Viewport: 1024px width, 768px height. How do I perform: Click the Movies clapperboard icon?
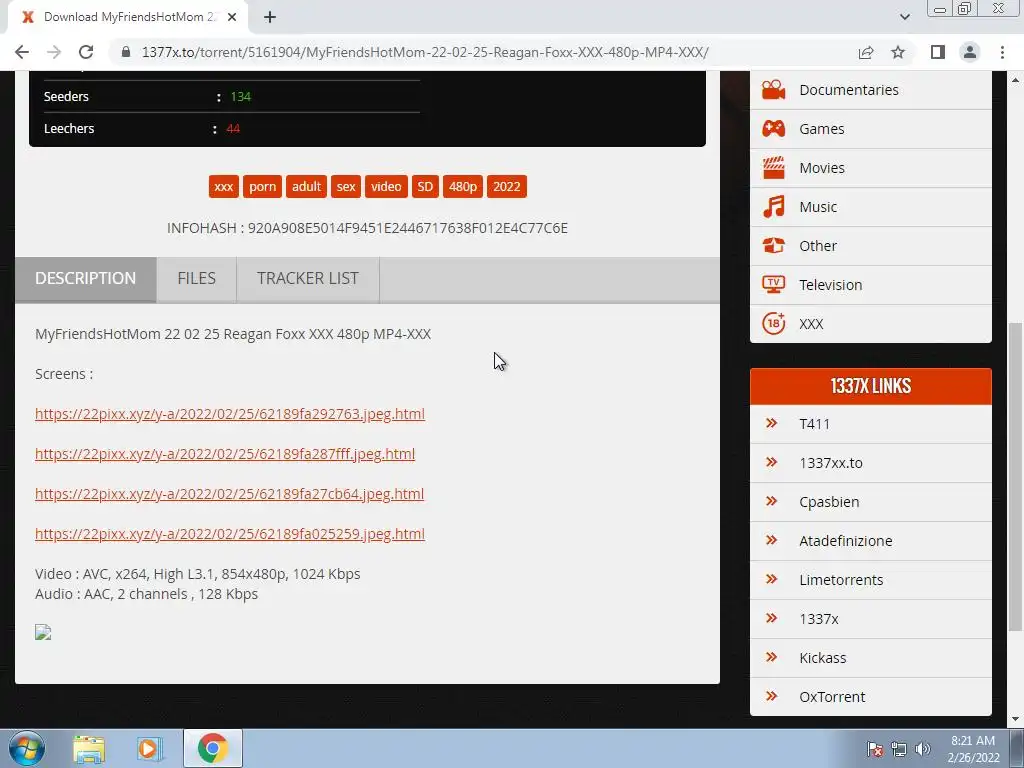tap(773, 168)
